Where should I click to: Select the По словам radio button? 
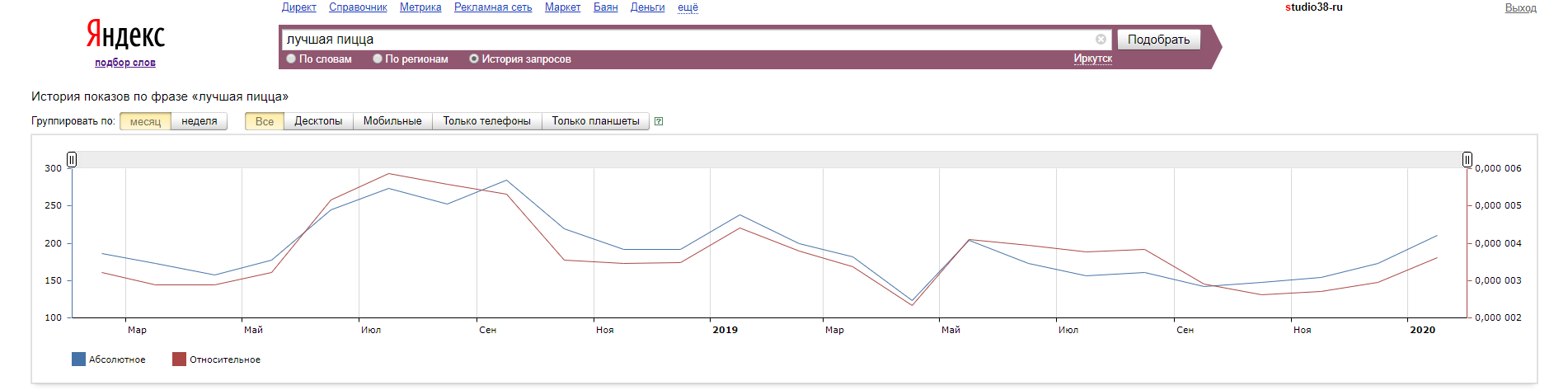point(291,59)
